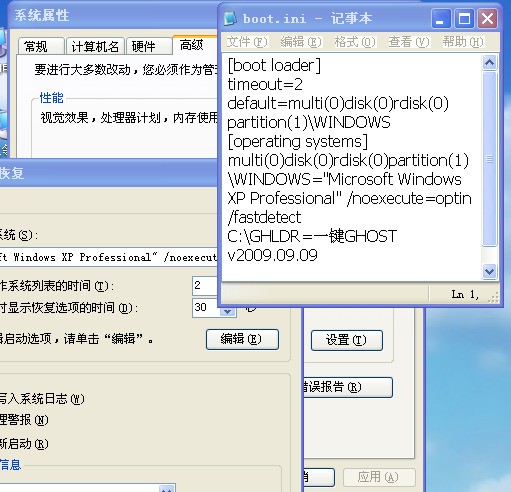Image resolution: width=511 pixels, height=492 pixels.
Task: Open the 格式(O) menu in Notepad
Action: click(355, 42)
